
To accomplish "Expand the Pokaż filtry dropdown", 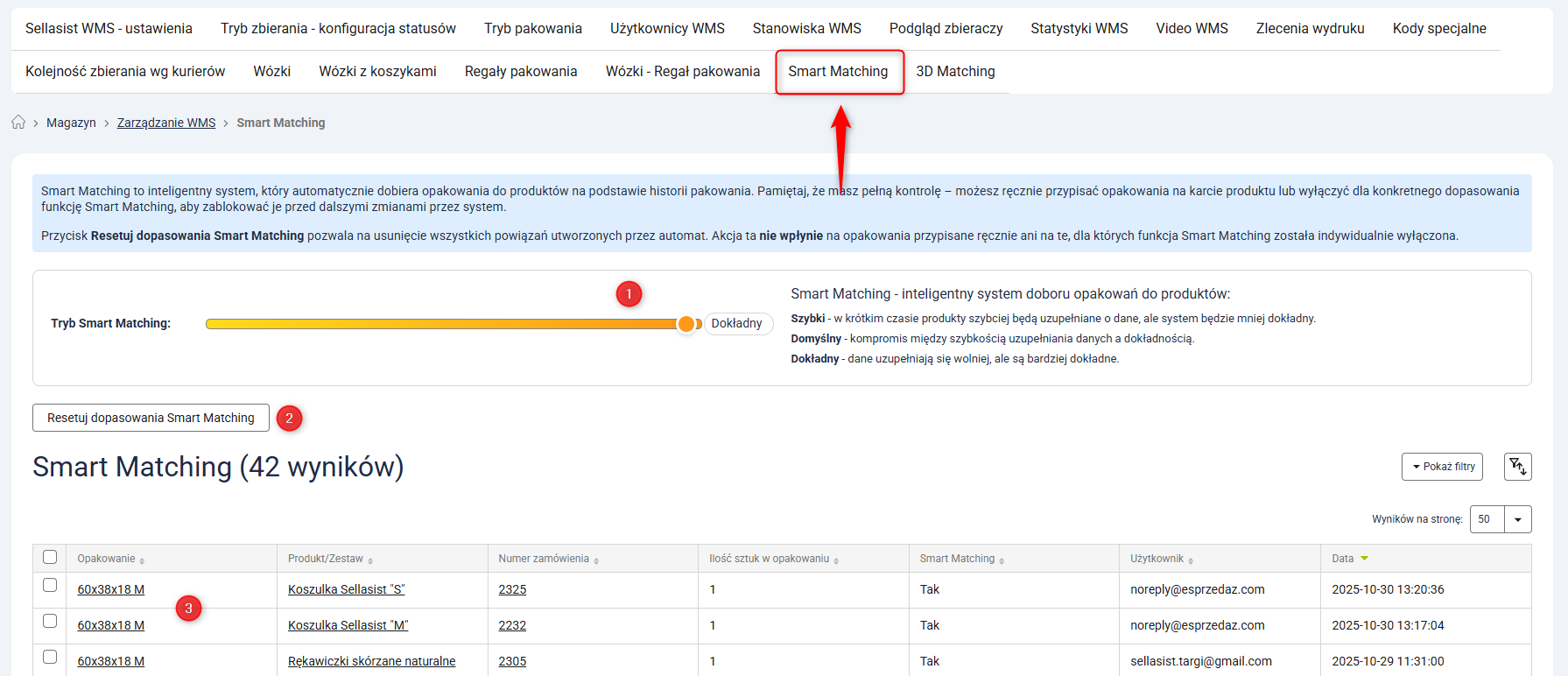I will [1444, 467].
